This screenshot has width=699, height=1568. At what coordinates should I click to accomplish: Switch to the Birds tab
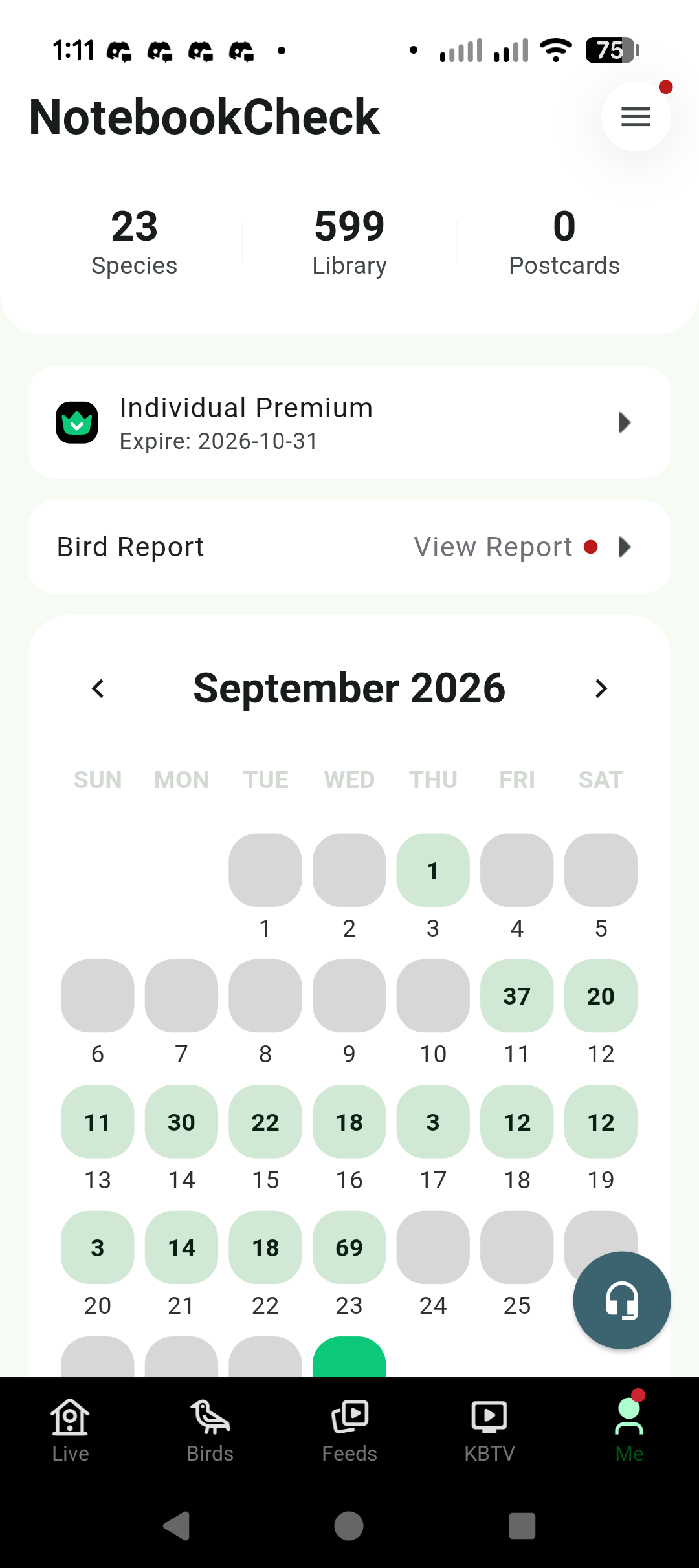point(210,1431)
